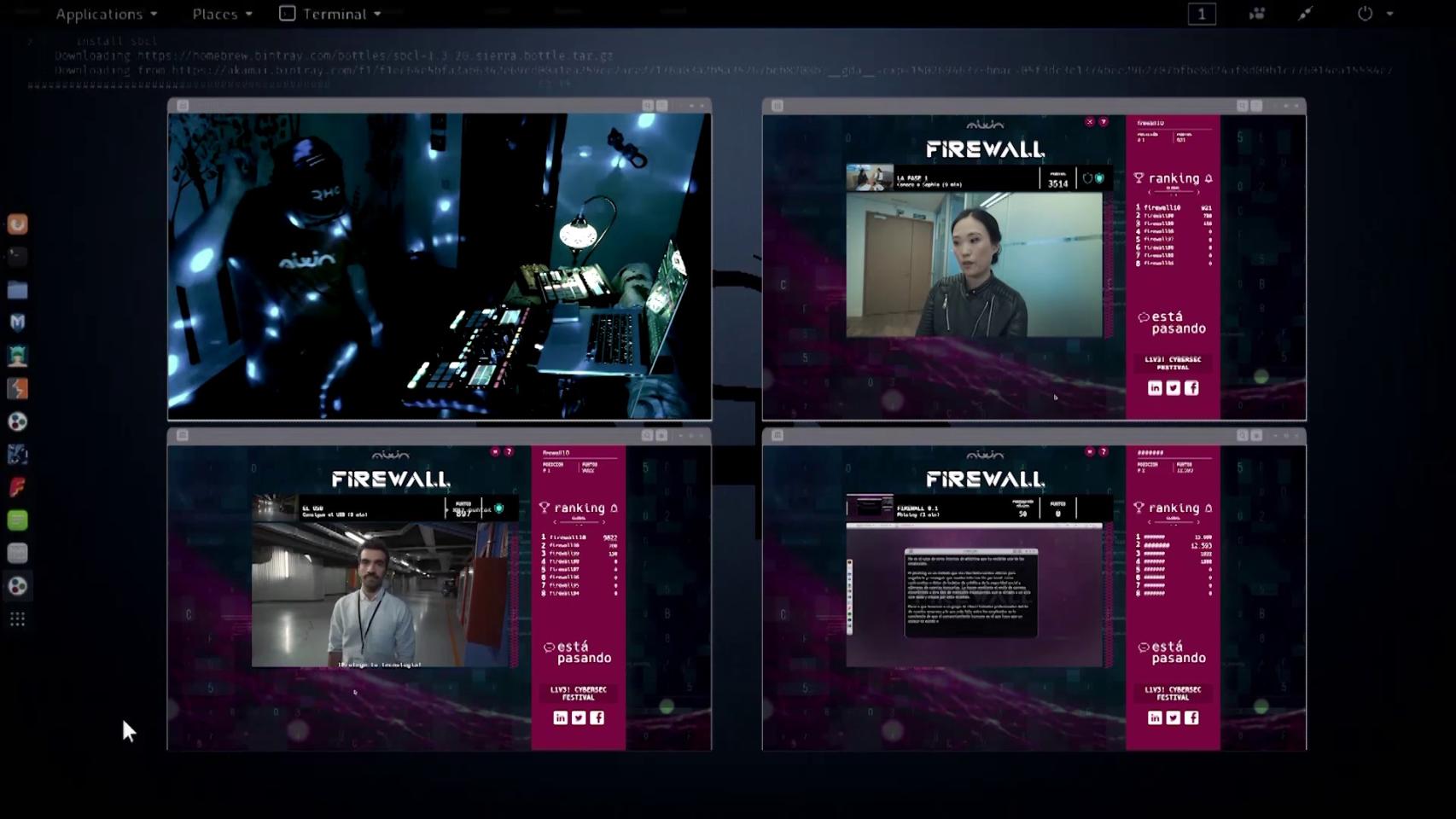This screenshot has height=819, width=1456.
Task: Open the Terminal app menu in top bar
Action: pos(330,14)
